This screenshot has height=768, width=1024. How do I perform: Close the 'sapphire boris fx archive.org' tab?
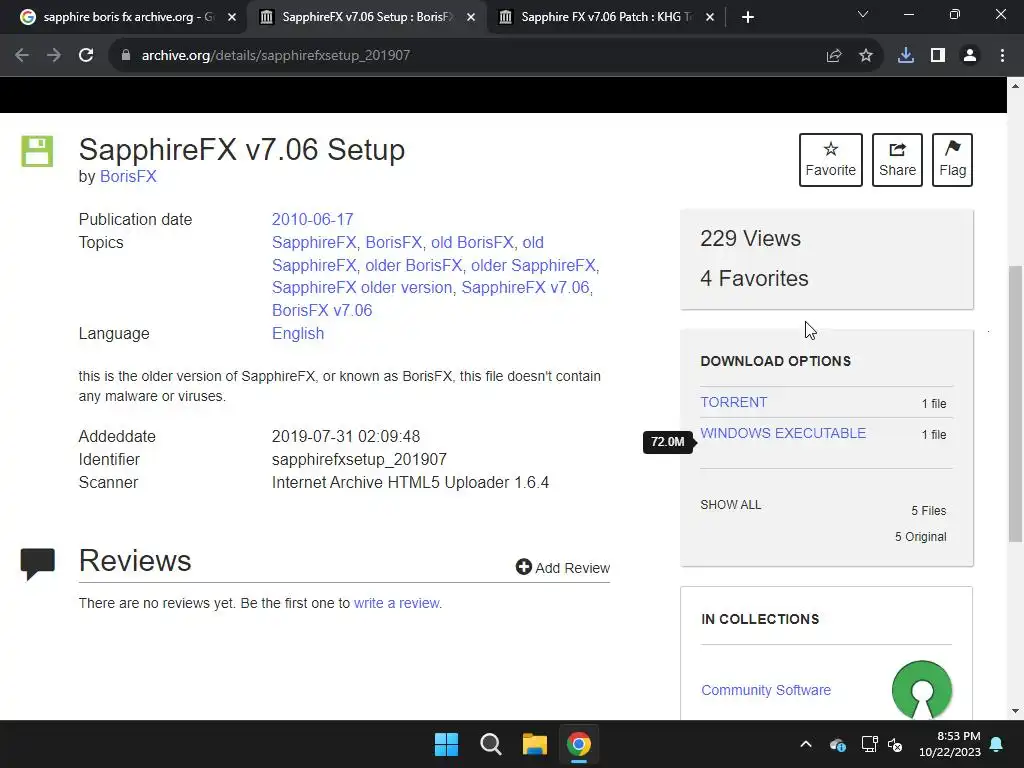[x=232, y=18]
